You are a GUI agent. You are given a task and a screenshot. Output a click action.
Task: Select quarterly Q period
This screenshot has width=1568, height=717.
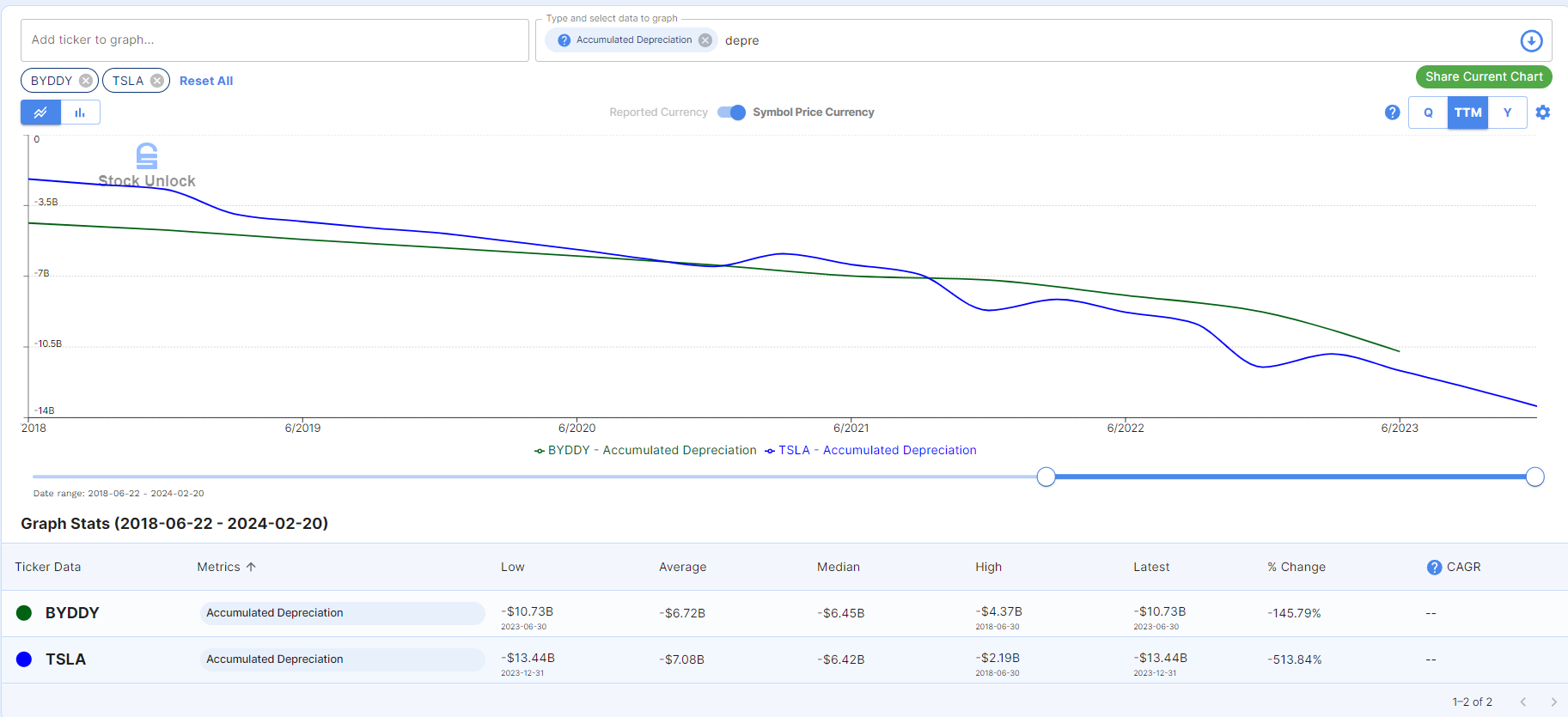coord(1428,112)
